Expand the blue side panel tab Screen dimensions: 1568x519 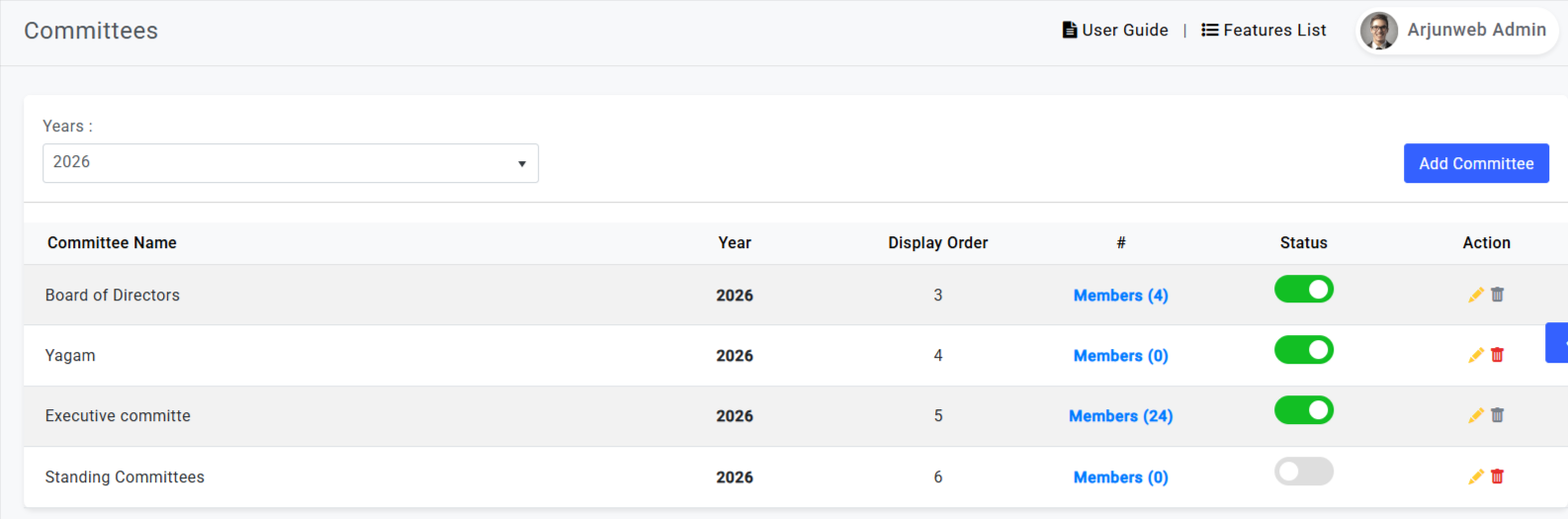pyautogui.click(x=1557, y=343)
